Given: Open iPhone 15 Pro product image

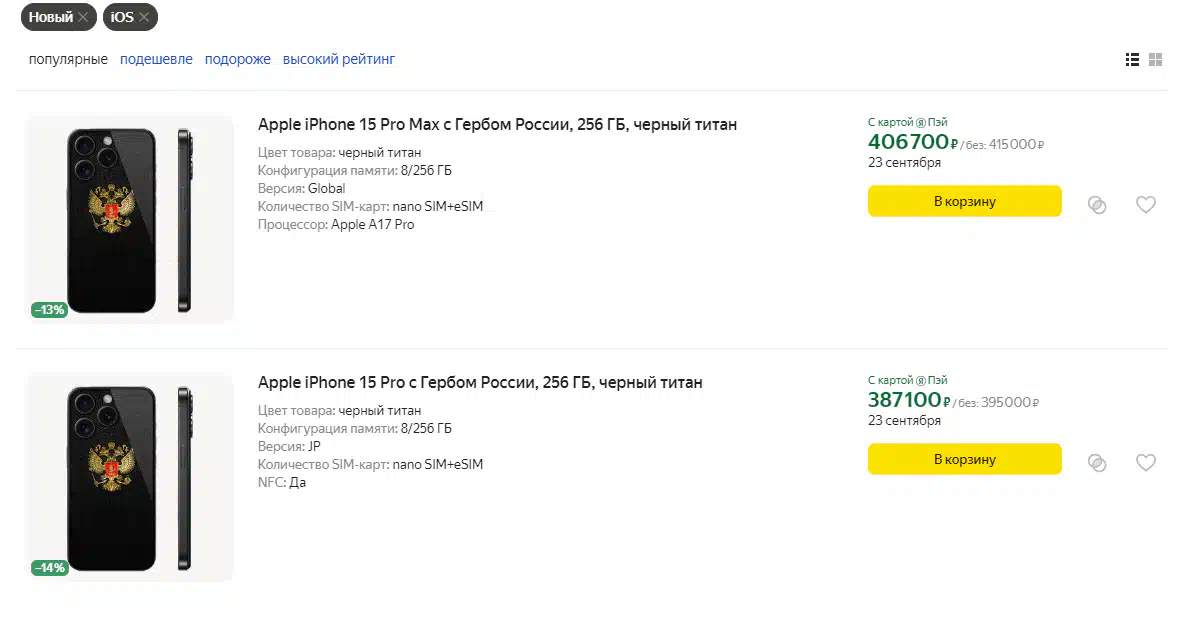Looking at the screenshot, I should (x=129, y=477).
